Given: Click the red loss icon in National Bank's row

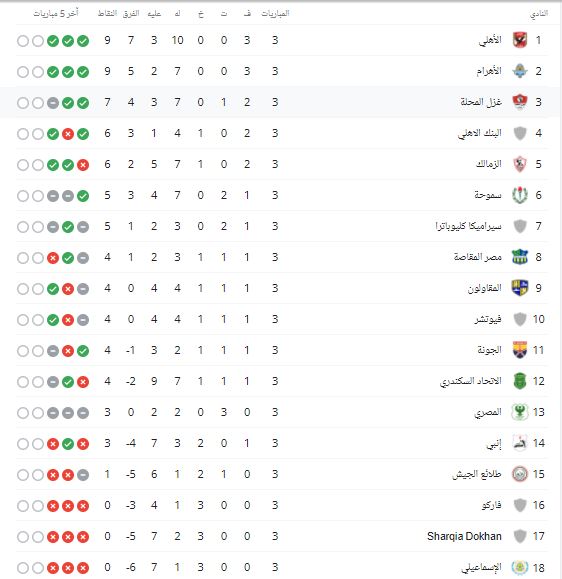Looking at the screenshot, I should coord(68,134).
